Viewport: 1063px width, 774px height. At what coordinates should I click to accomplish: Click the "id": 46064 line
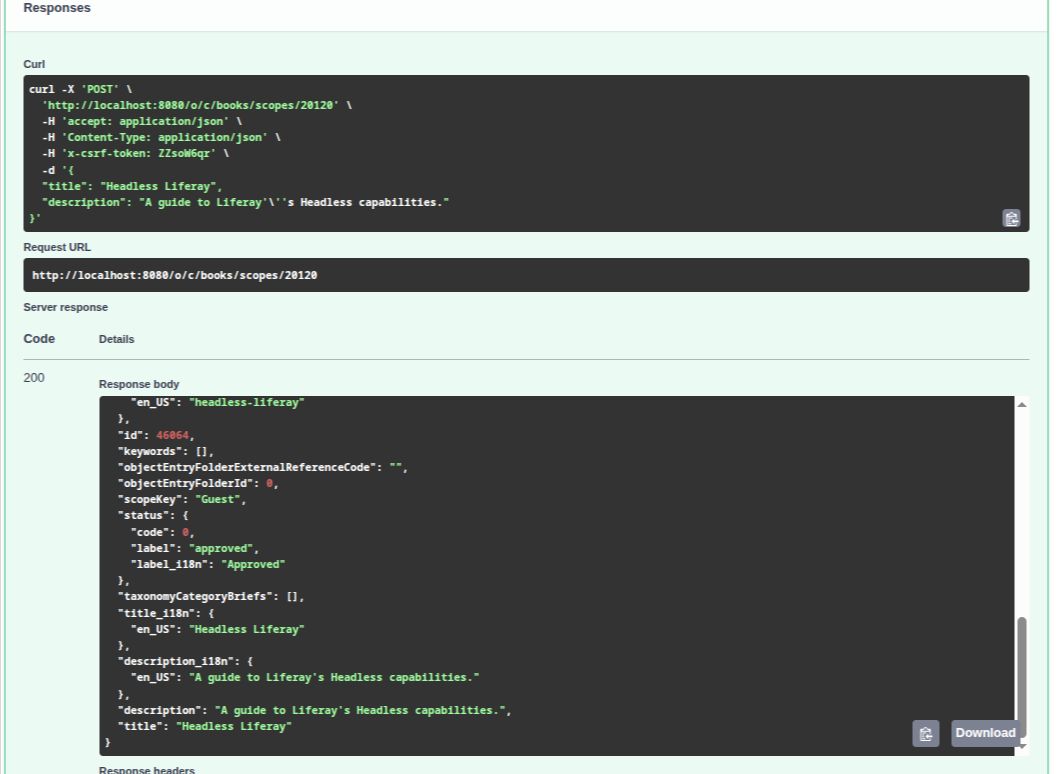click(x=157, y=435)
